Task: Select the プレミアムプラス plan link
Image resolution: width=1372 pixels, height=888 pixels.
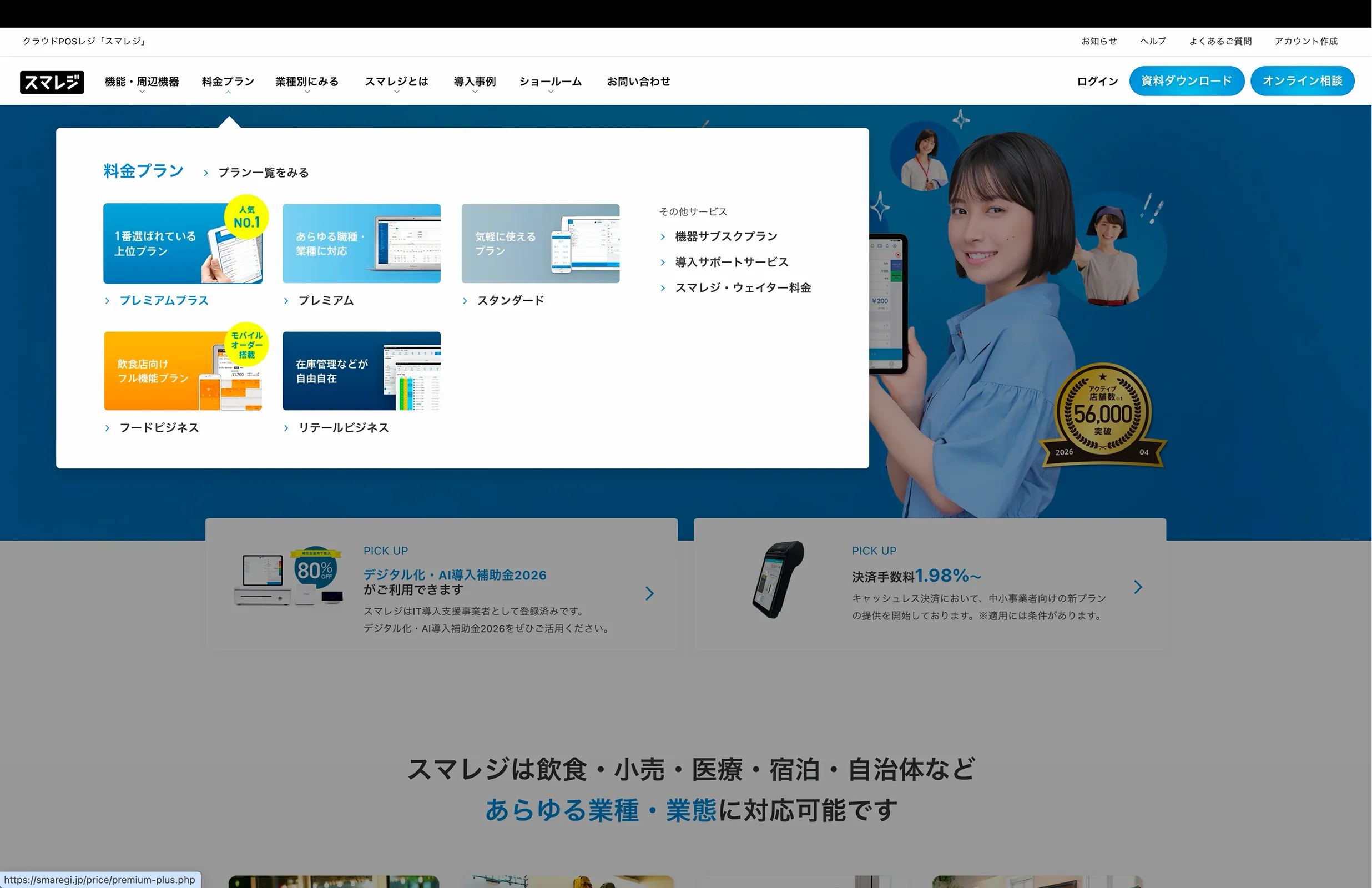Action: (164, 301)
